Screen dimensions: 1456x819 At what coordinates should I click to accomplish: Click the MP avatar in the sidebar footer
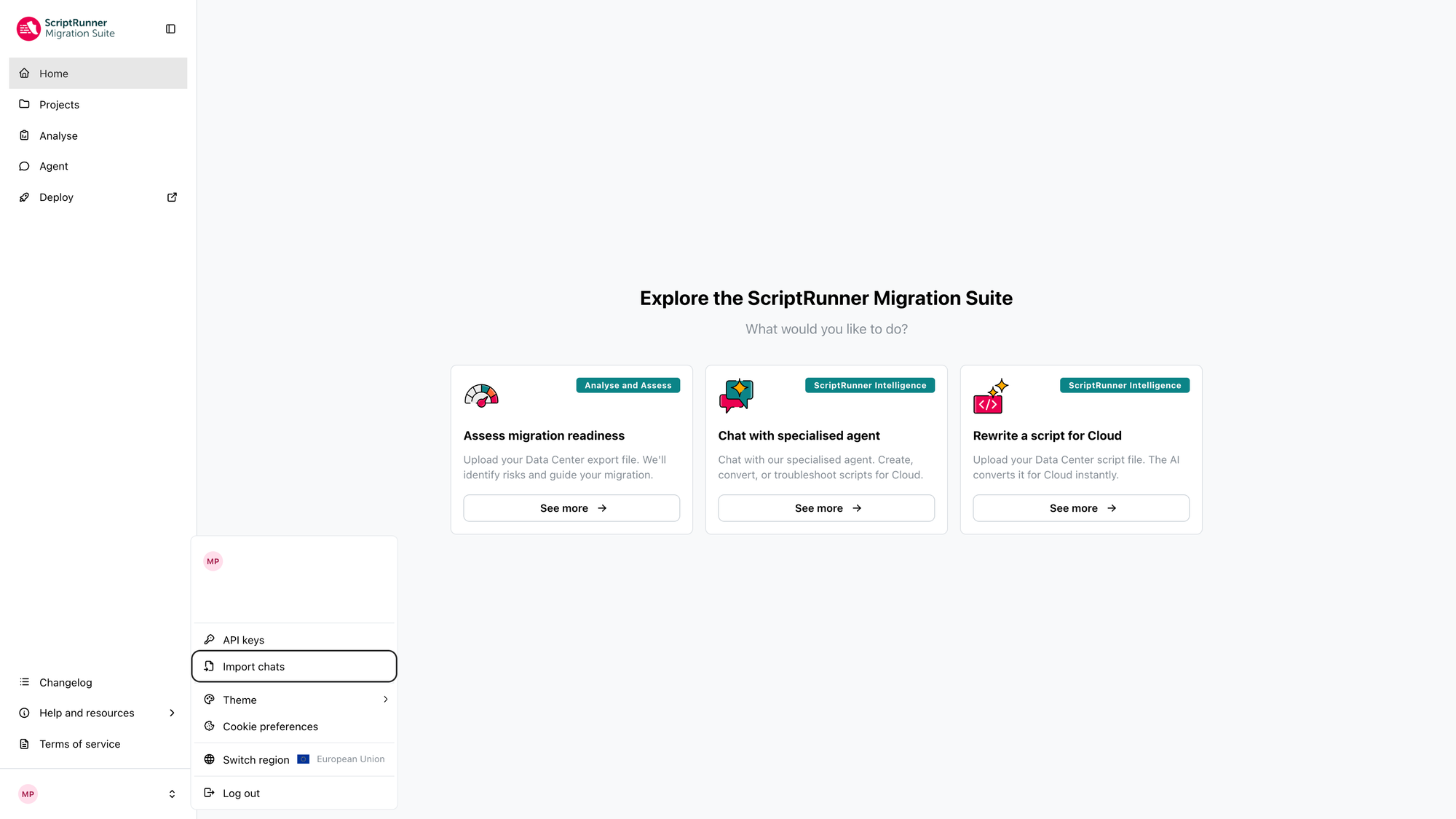pos(28,794)
